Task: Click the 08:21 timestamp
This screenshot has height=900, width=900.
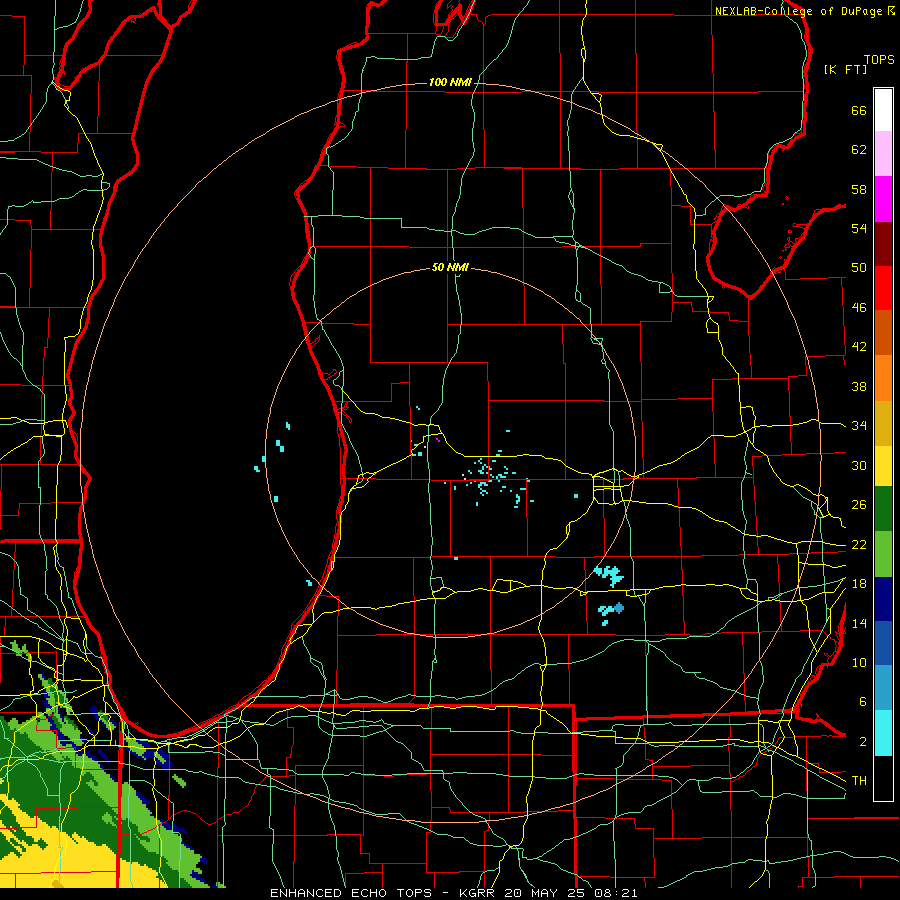Action: coord(618,893)
